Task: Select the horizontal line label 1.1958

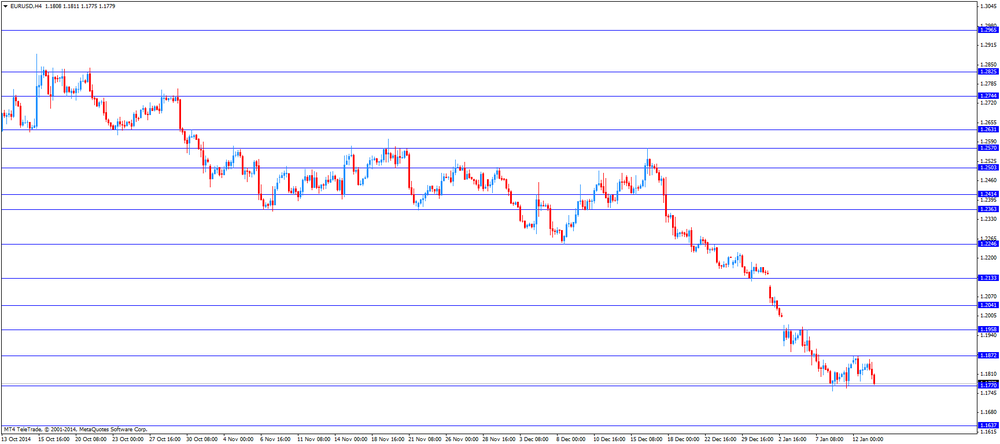Action: pos(987,329)
